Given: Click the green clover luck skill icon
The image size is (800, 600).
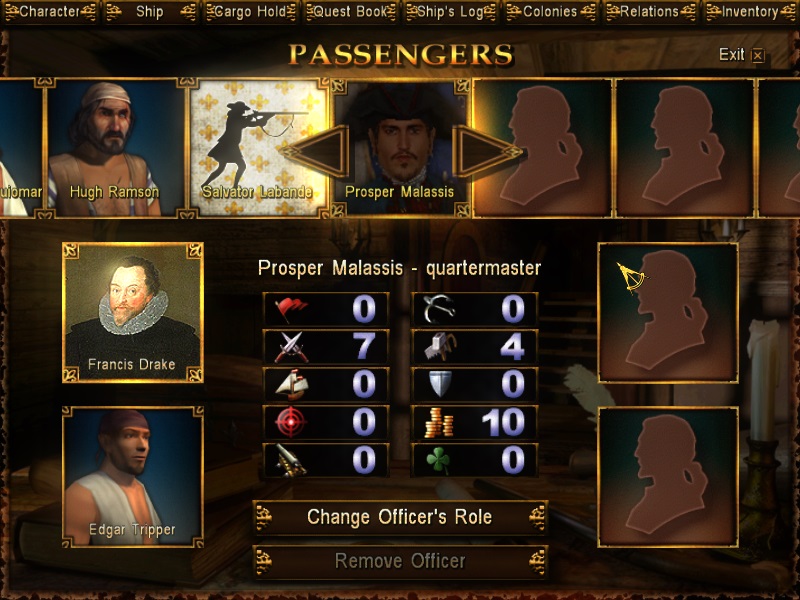Looking at the screenshot, I should [438, 460].
